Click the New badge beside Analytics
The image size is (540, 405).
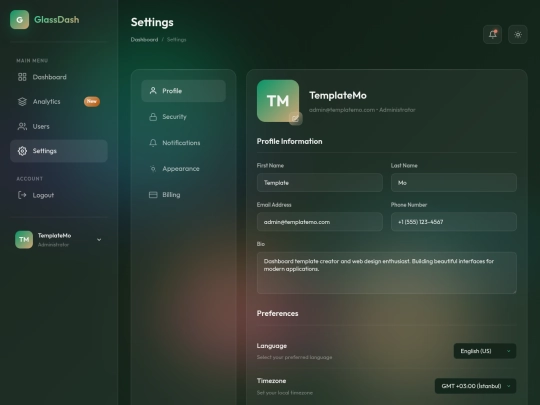92,101
